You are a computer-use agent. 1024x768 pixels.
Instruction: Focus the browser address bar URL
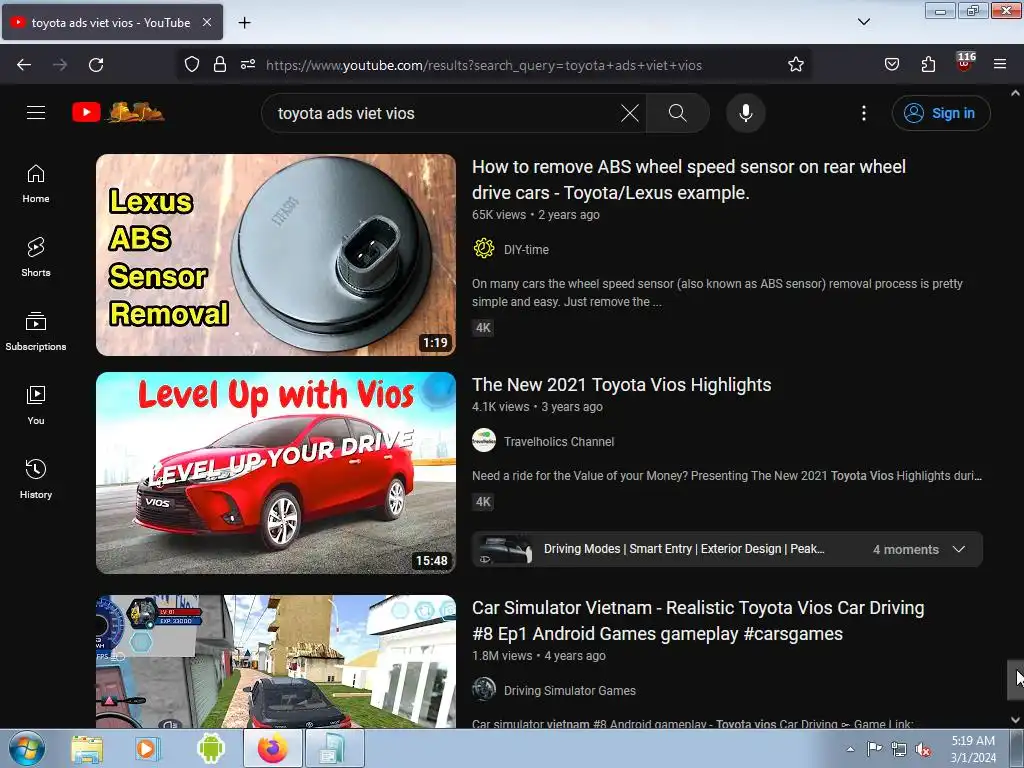pos(483,65)
